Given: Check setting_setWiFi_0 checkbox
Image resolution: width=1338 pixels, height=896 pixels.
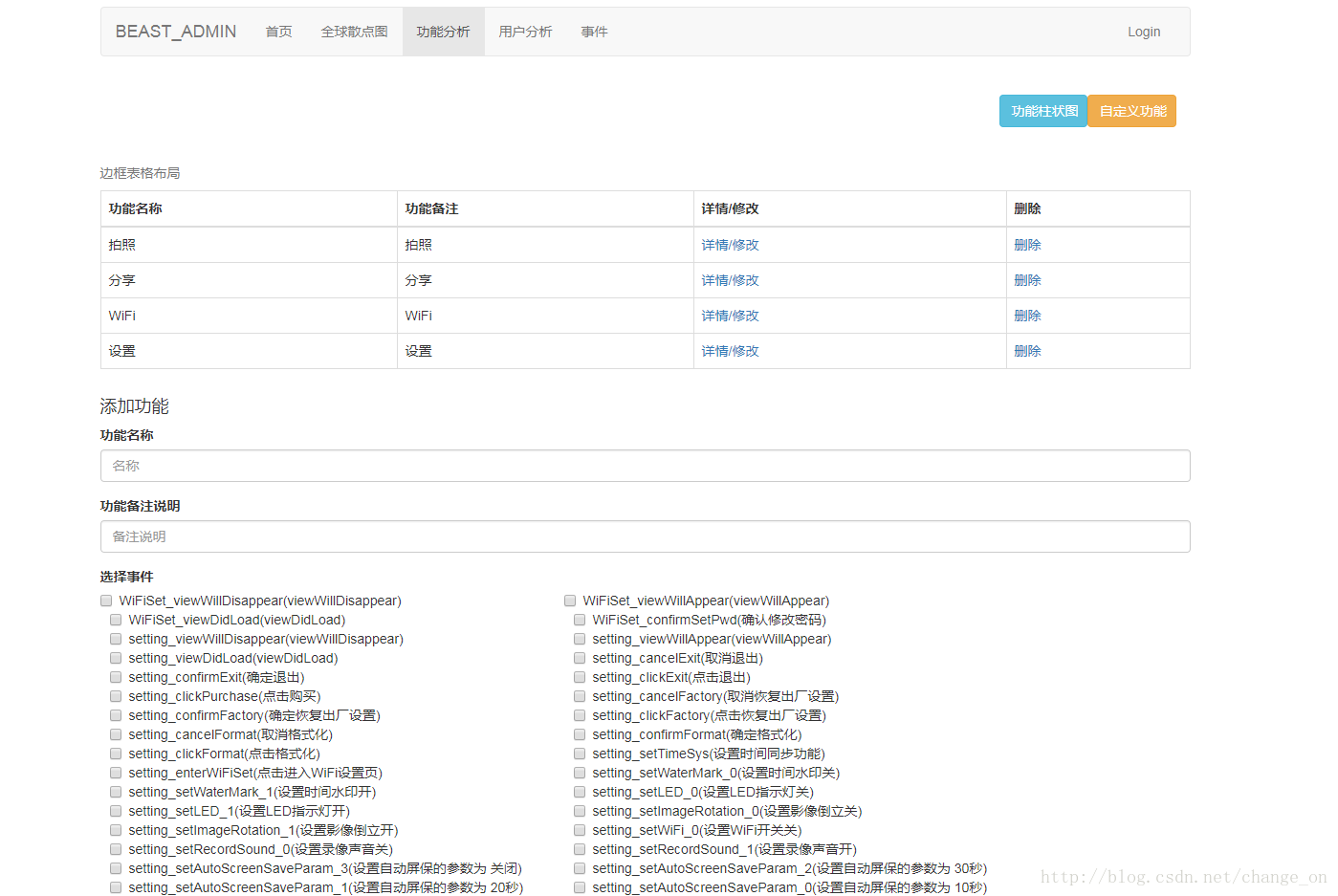Looking at the screenshot, I should click(x=580, y=830).
